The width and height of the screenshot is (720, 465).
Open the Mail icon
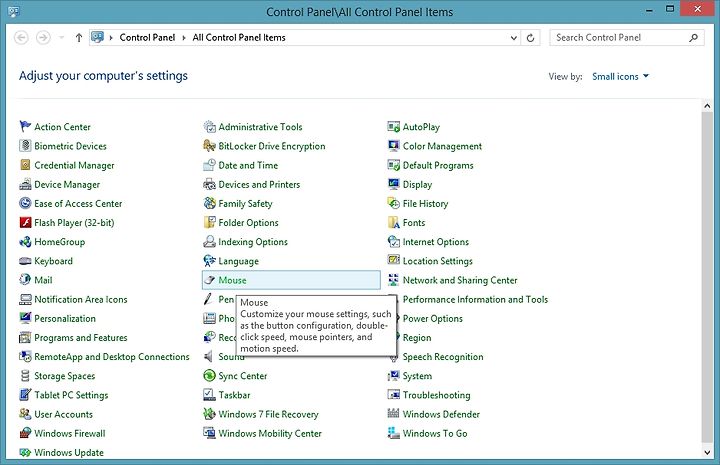tap(25, 280)
